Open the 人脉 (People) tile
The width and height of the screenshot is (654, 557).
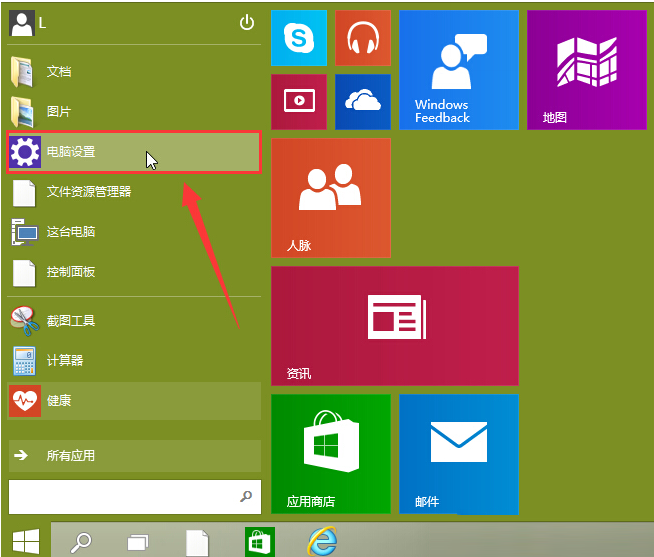point(330,197)
